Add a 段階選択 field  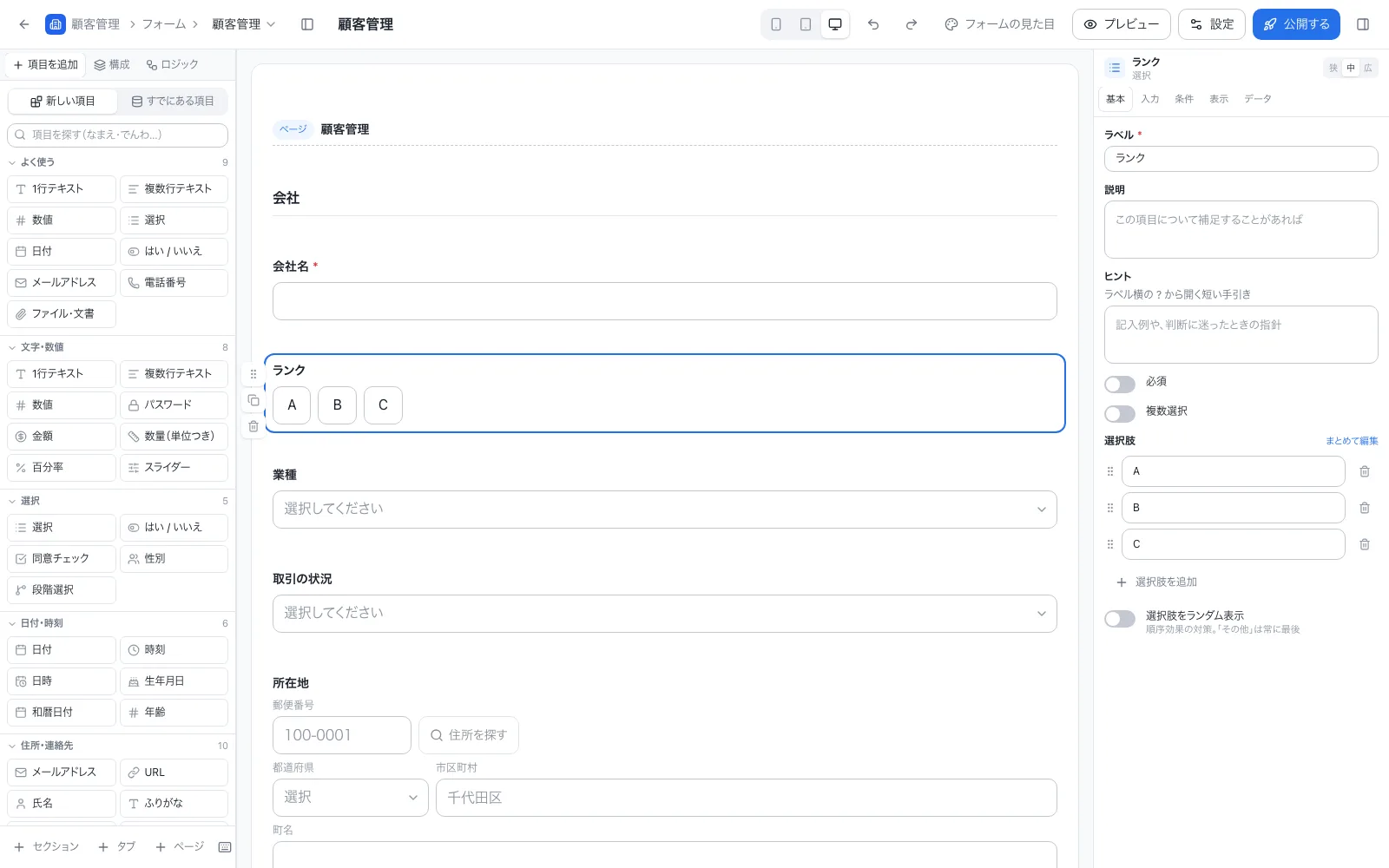coord(62,590)
